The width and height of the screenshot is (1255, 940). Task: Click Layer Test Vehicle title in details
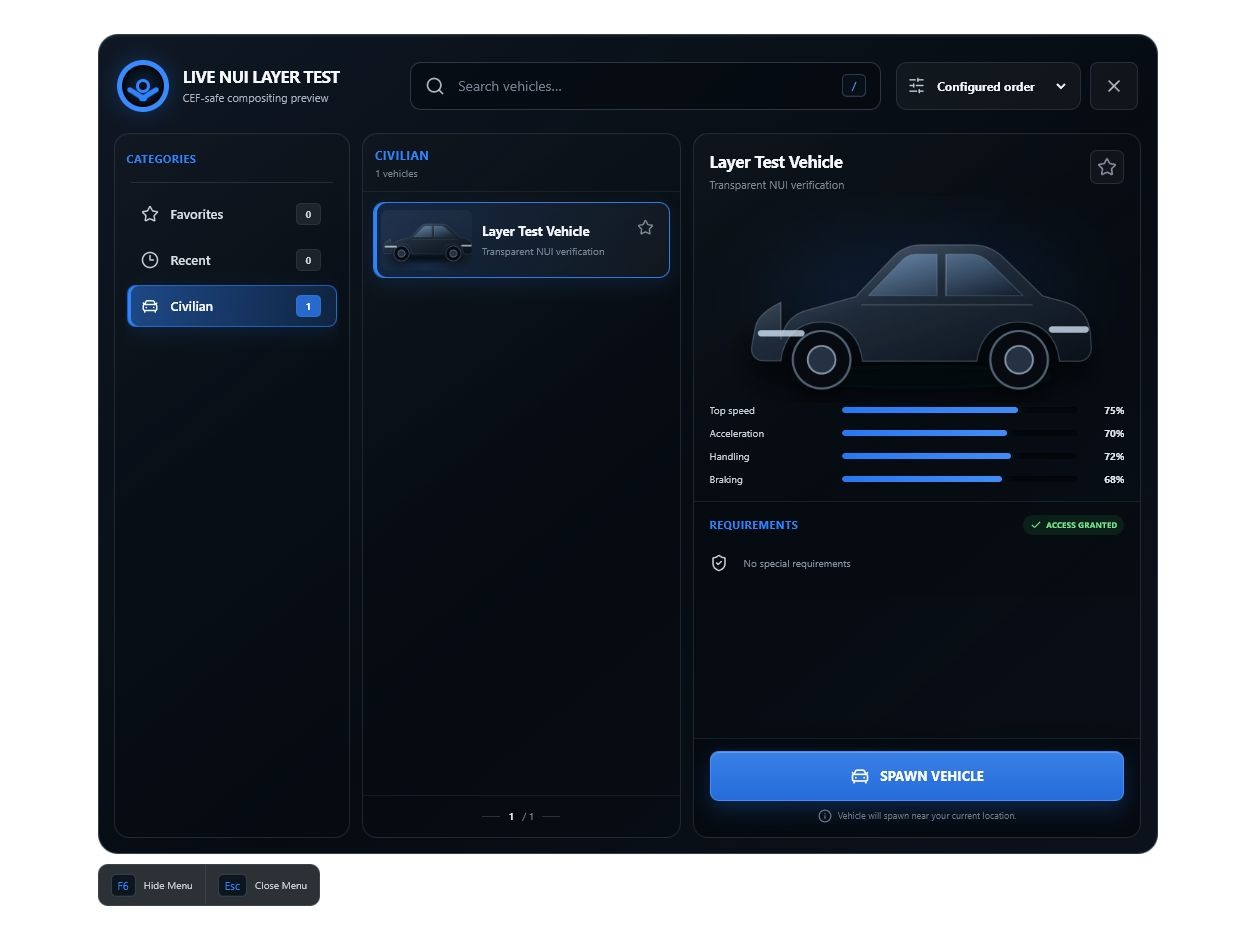click(x=776, y=162)
